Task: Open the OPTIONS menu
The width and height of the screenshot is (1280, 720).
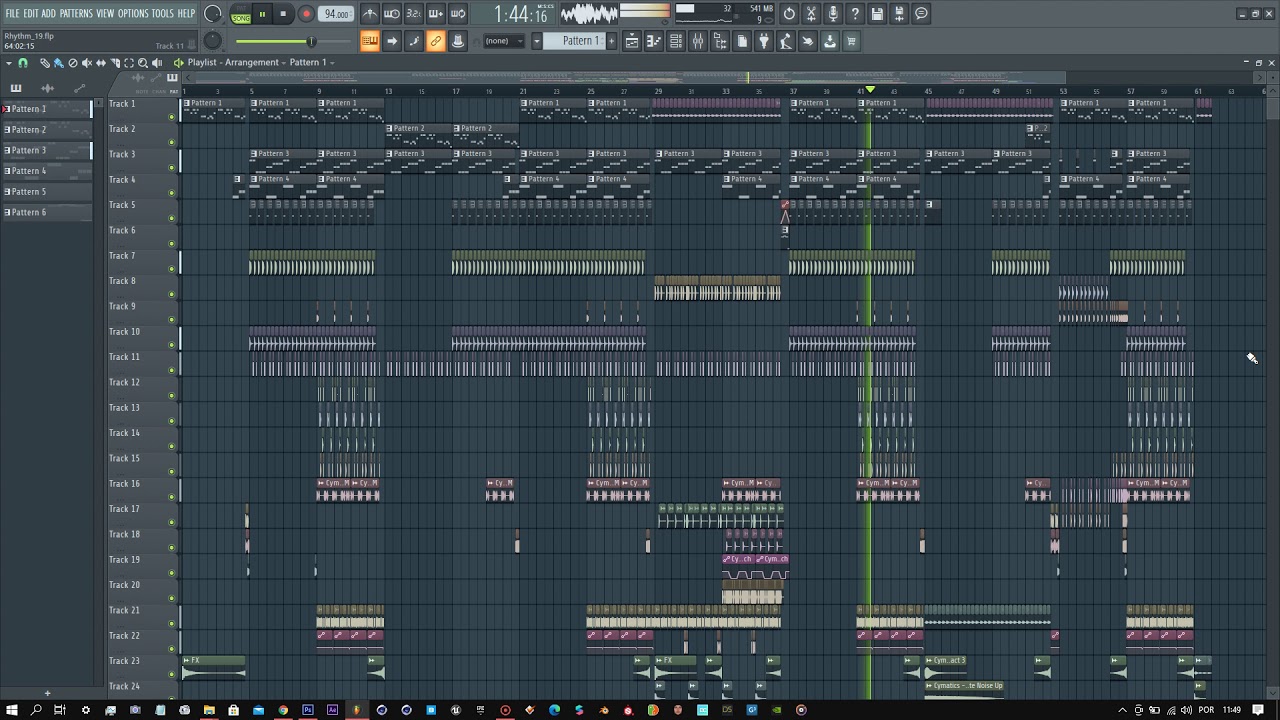Action: point(133,13)
